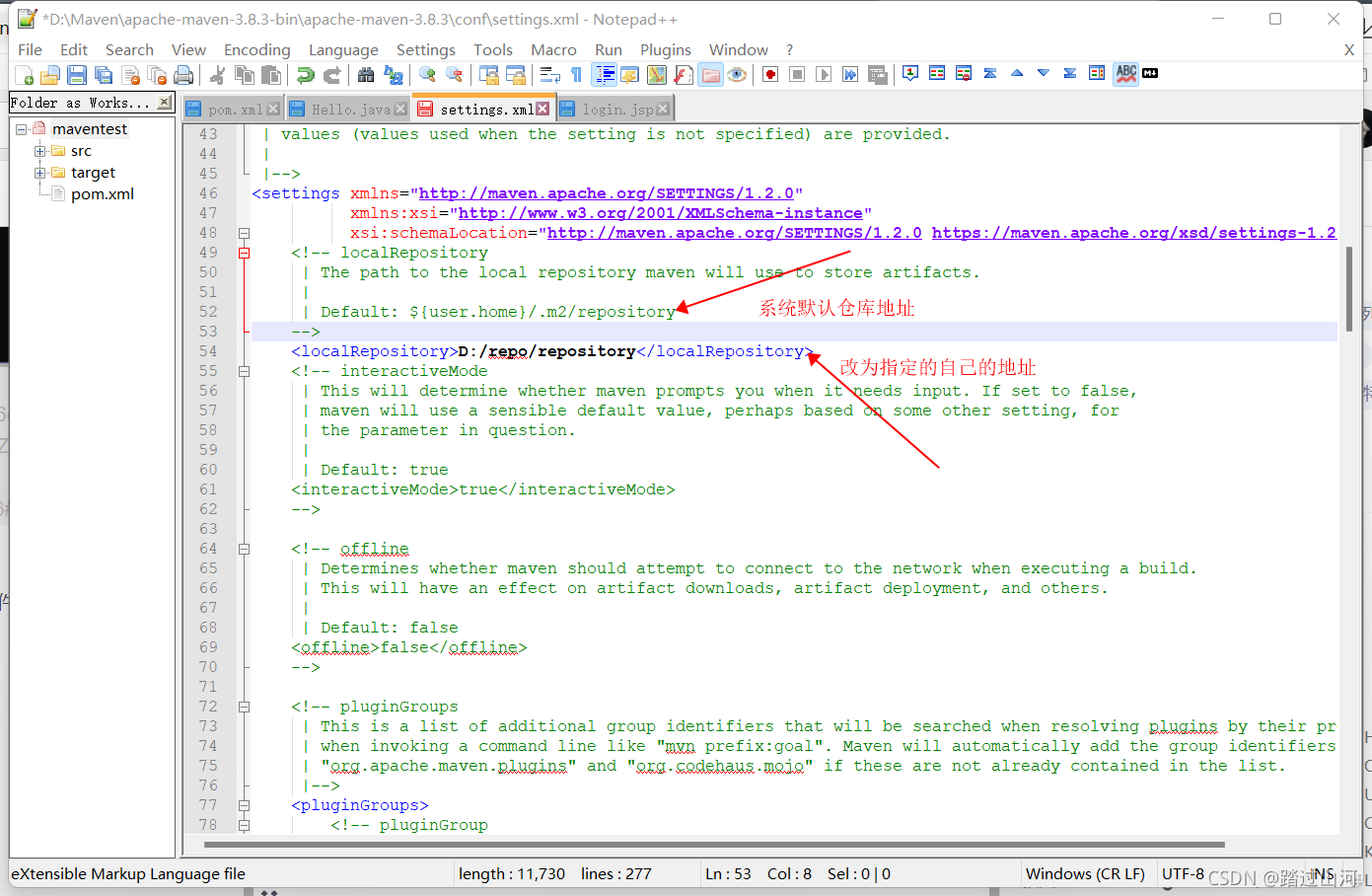Switch to the login.jsp tab

coord(614,110)
